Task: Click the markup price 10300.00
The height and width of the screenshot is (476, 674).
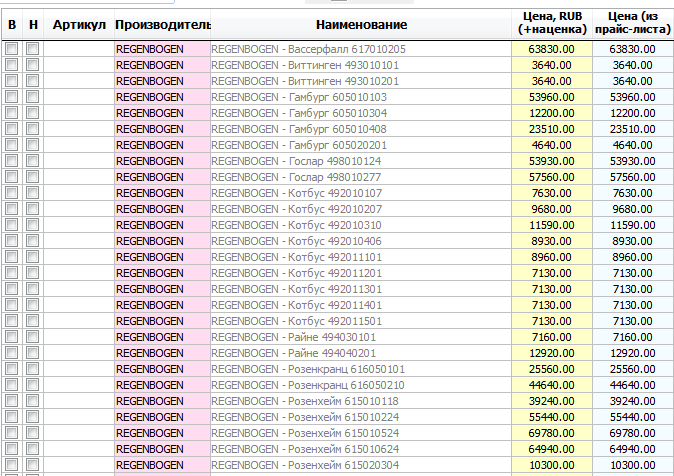Action: click(551, 465)
